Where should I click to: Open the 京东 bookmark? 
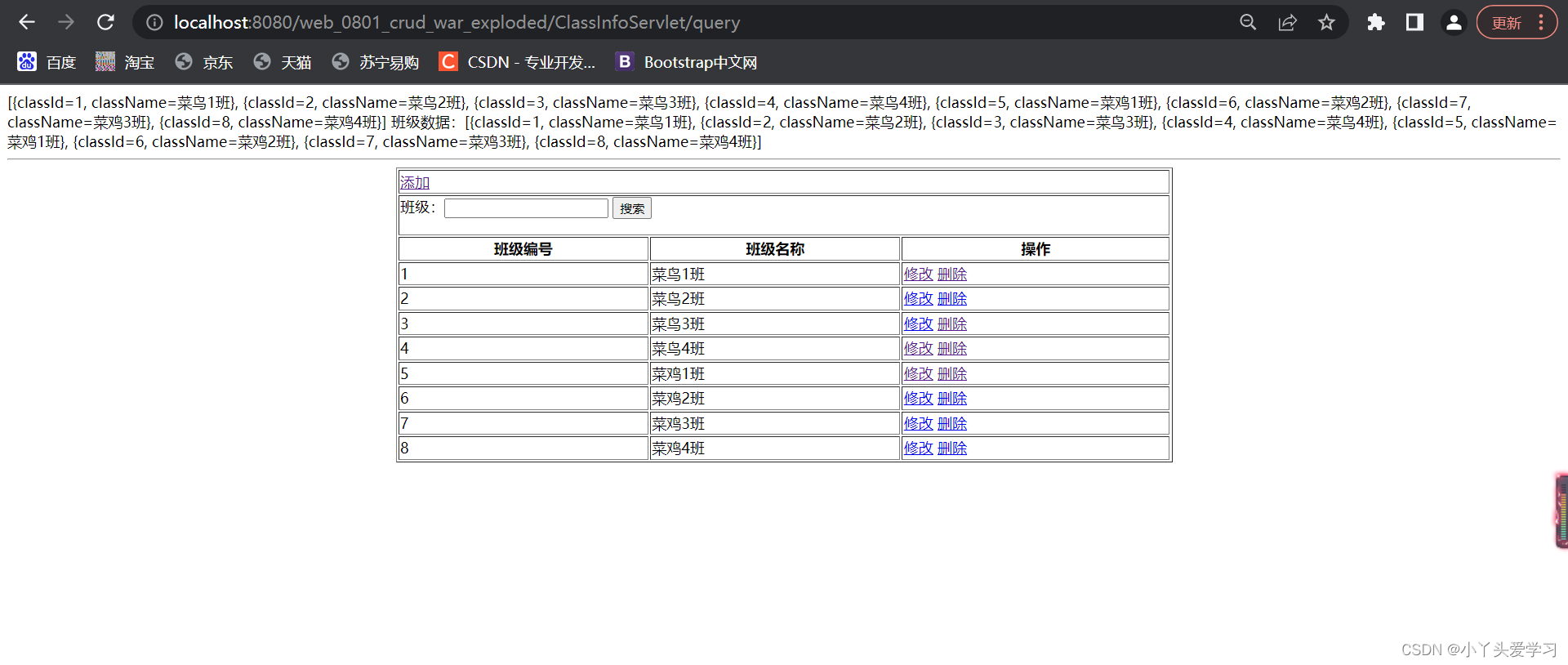(x=204, y=62)
